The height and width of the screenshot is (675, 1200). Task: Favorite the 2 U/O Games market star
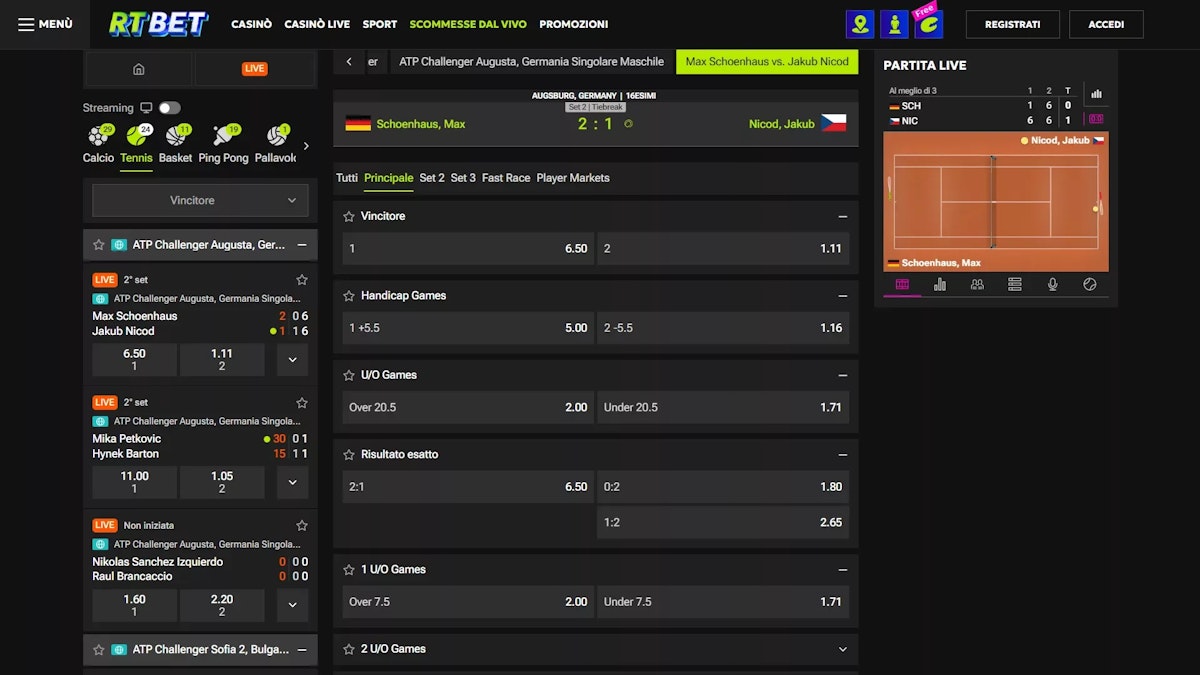(x=349, y=649)
